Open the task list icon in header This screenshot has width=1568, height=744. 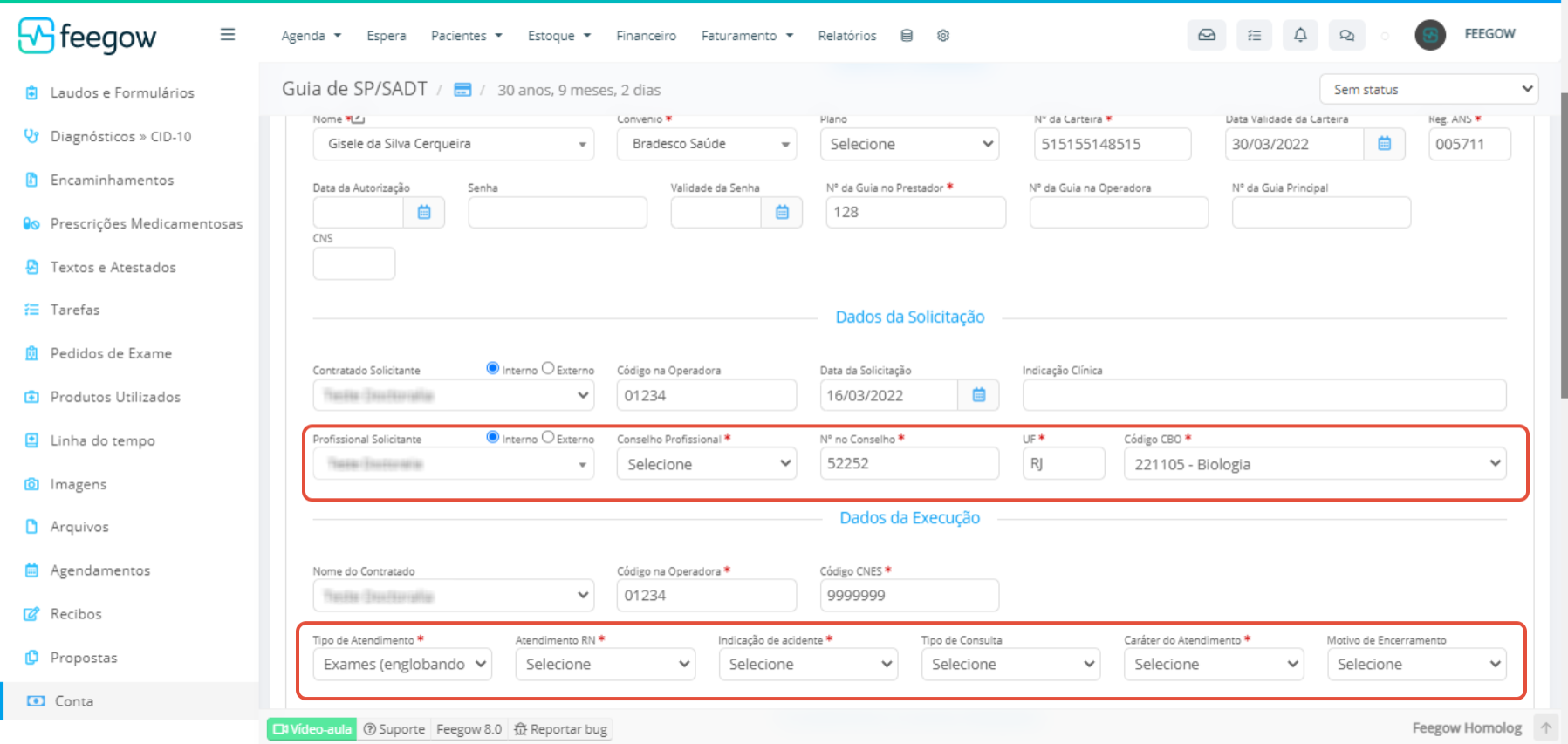coord(1254,35)
